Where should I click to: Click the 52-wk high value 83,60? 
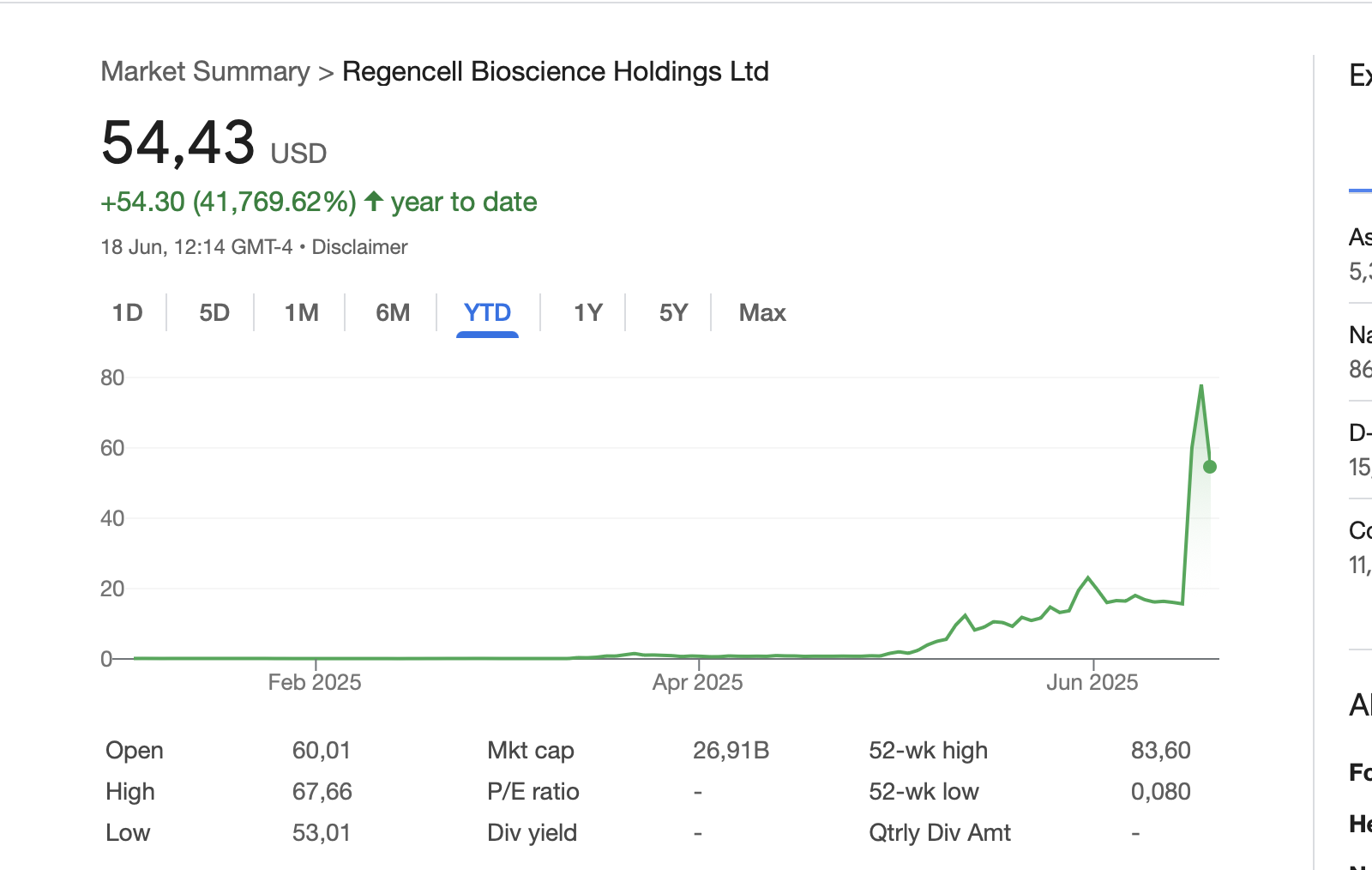(x=1160, y=751)
